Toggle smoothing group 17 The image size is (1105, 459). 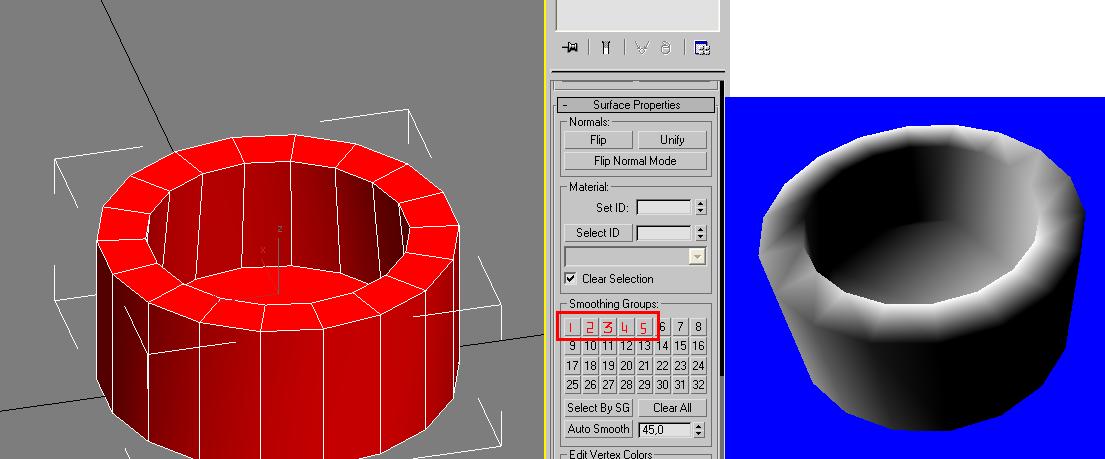[x=572, y=366]
